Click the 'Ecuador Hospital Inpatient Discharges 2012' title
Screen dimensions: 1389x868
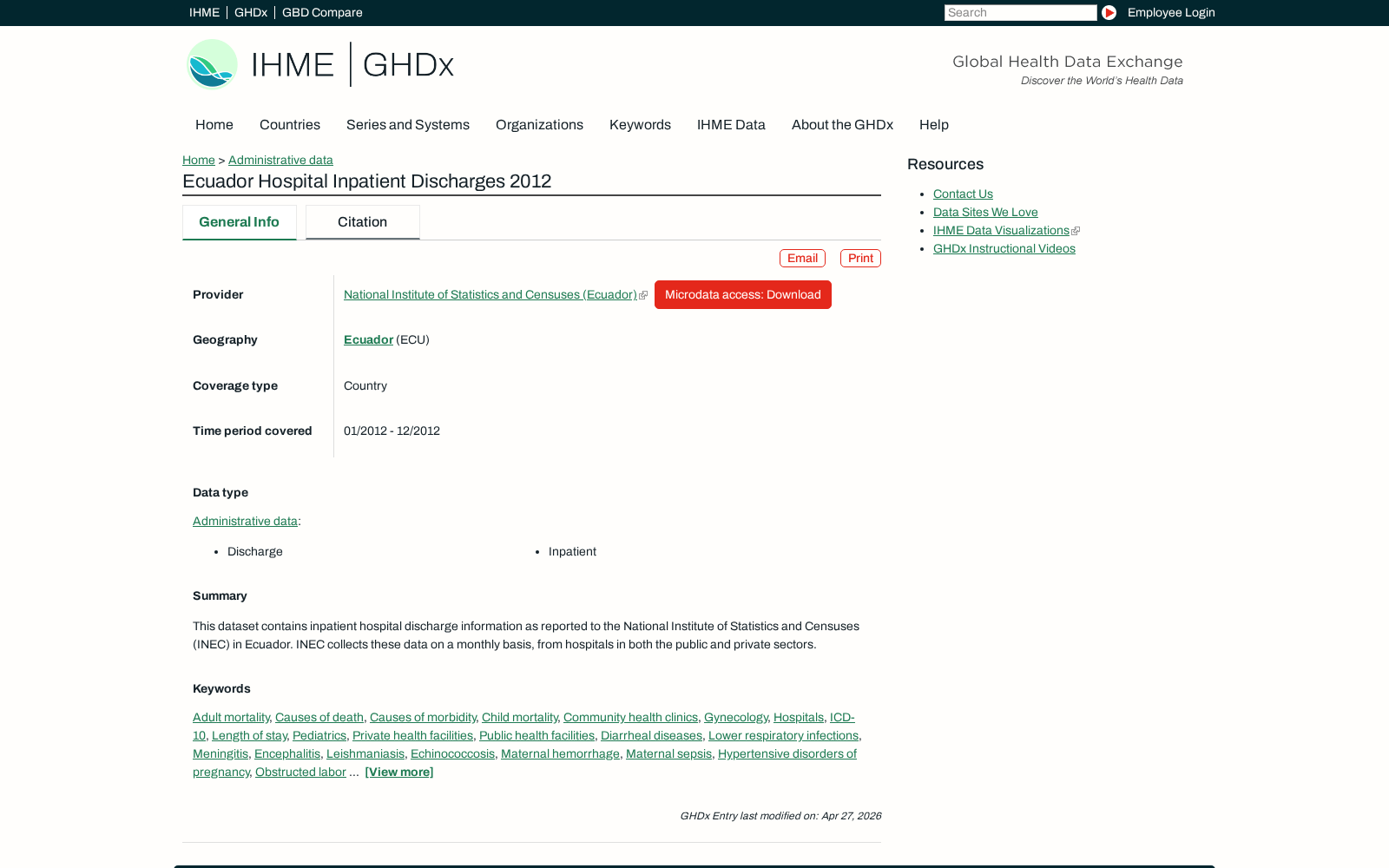click(x=366, y=181)
